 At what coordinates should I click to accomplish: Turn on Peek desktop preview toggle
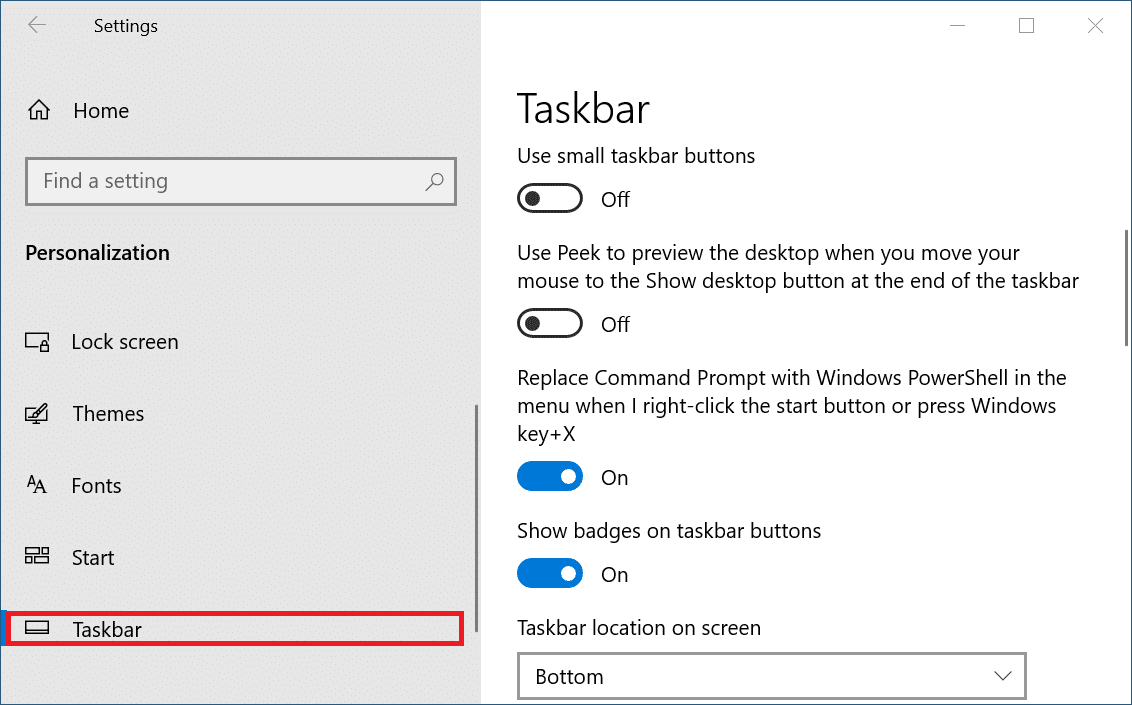[549, 324]
